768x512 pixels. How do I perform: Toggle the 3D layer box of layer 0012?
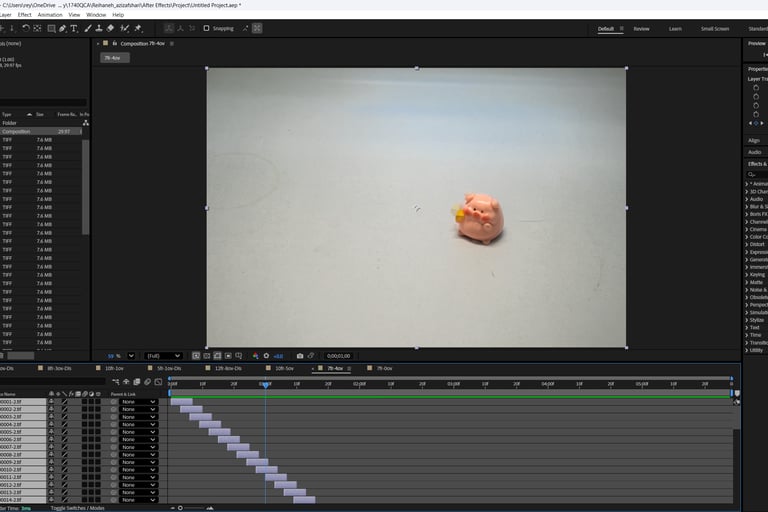click(98, 485)
